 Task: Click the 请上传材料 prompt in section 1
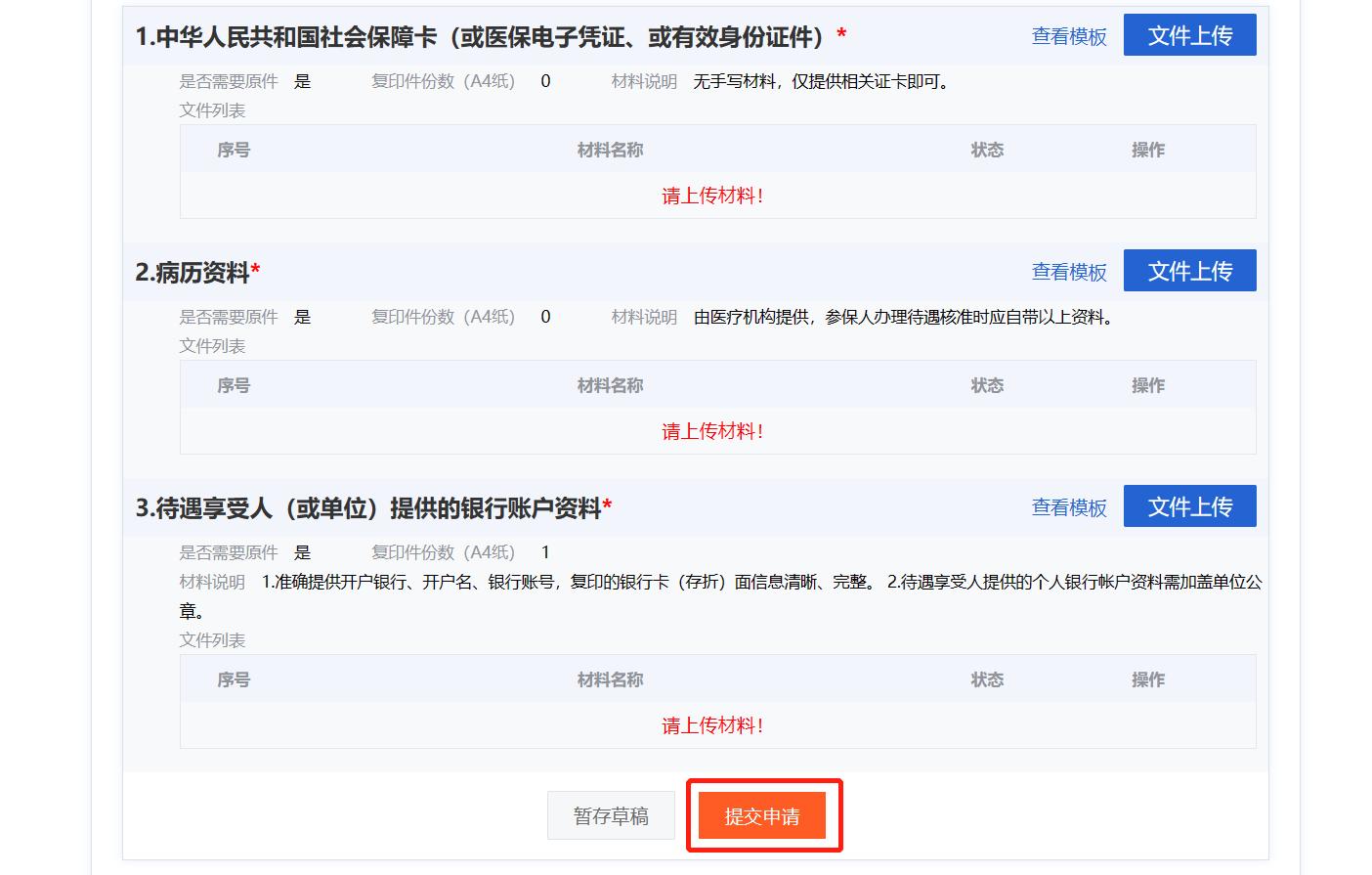pos(714,195)
